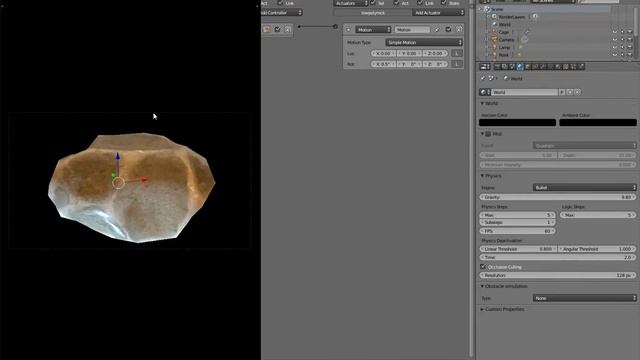The image size is (640, 360).
Task: Enable the Mist checkbox
Action: tap(488, 134)
